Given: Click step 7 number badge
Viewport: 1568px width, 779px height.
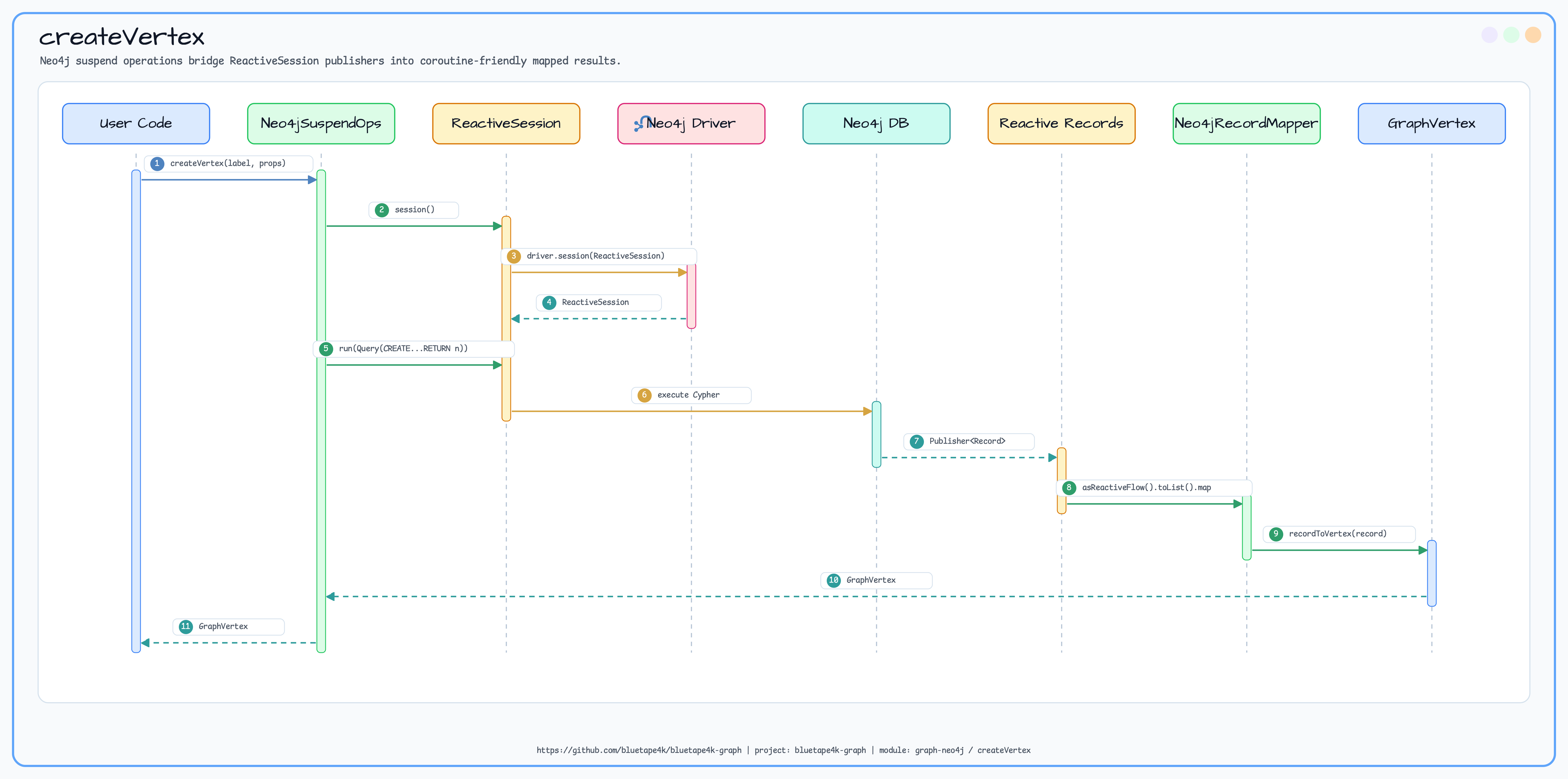Looking at the screenshot, I should pyautogui.click(x=917, y=442).
